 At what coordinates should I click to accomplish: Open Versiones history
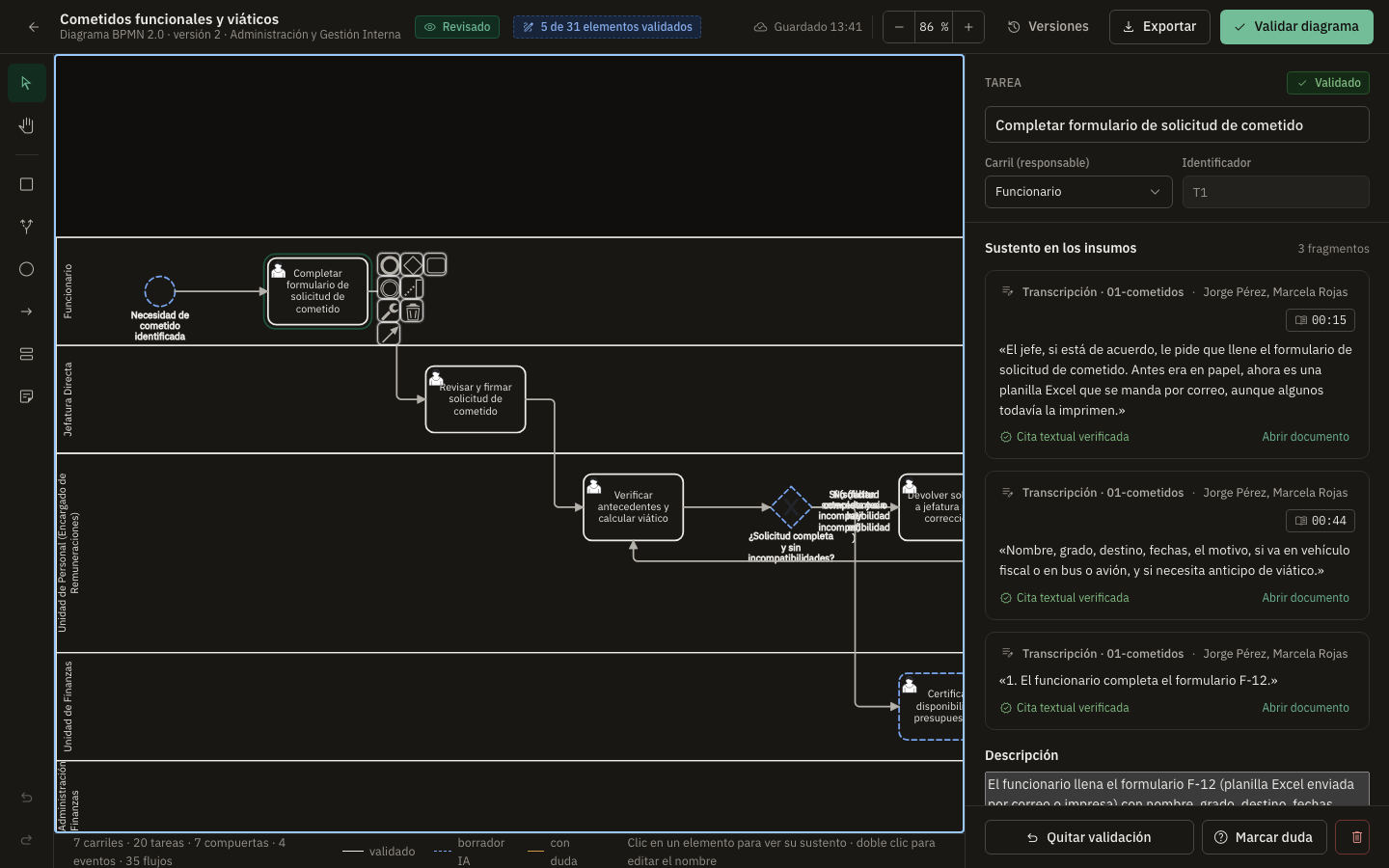[1049, 27]
